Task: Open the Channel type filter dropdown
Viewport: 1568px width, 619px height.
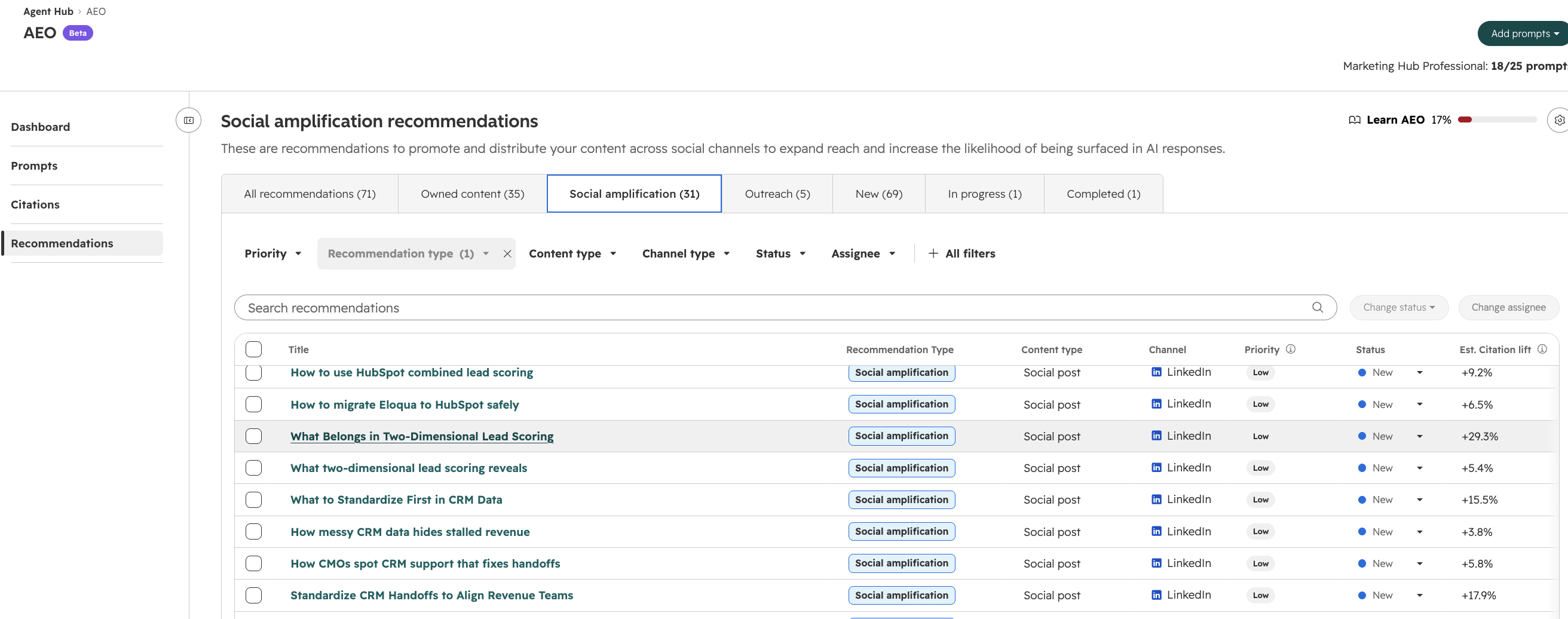Action: 685,254
